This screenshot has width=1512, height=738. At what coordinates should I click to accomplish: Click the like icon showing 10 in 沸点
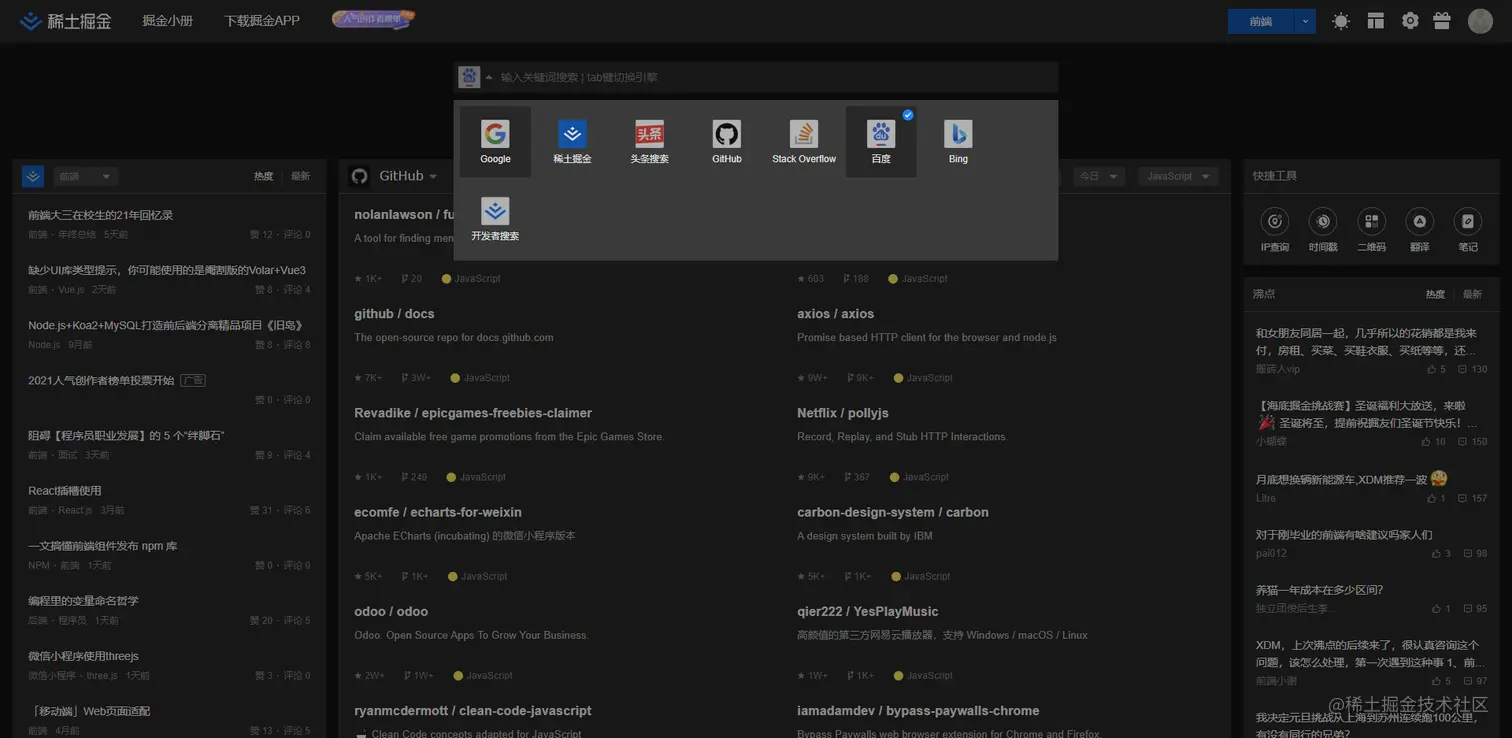[x=1426, y=441]
